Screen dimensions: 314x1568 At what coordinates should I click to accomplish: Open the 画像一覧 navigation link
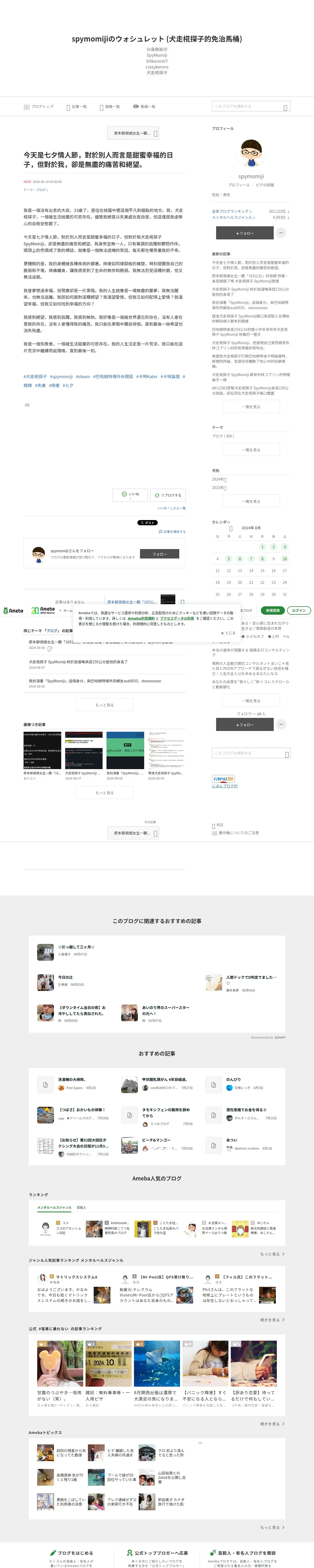110,107
